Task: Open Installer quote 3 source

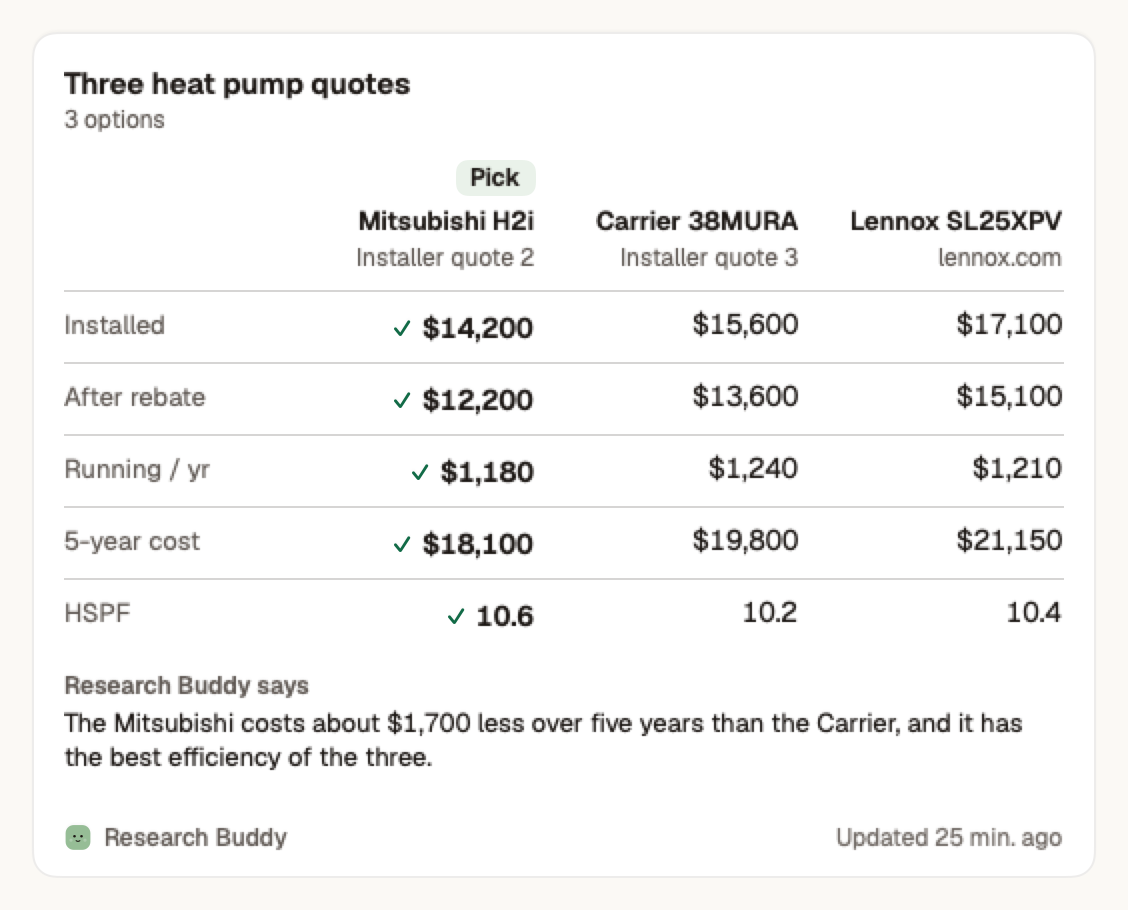Action: coord(709,258)
